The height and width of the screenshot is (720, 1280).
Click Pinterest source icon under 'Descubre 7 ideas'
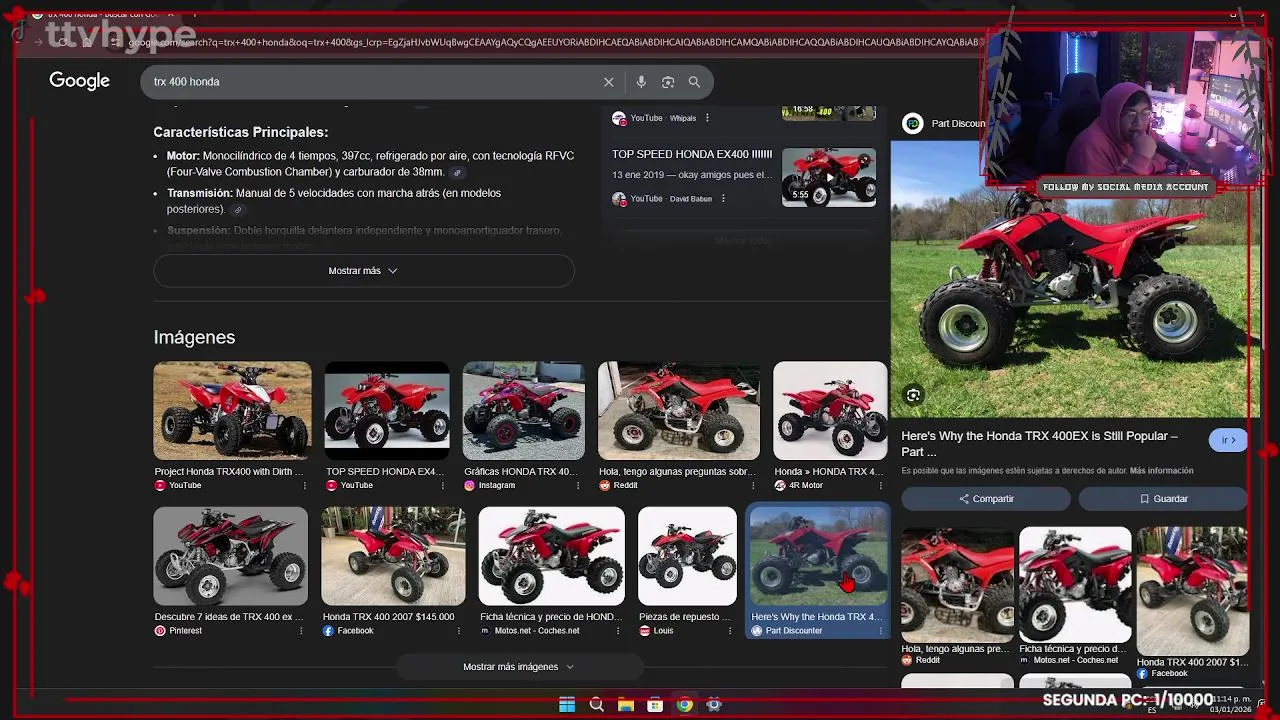coord(160,631)
